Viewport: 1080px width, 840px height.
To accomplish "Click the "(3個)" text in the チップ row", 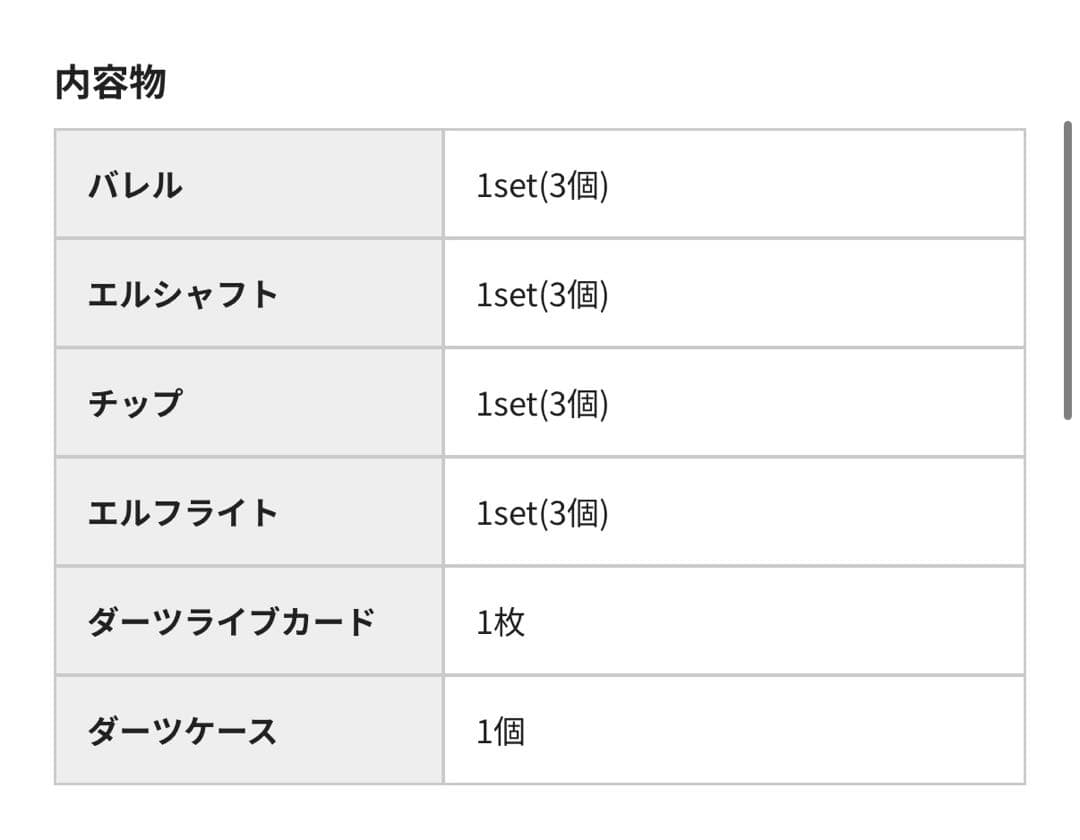I will 574,403.
